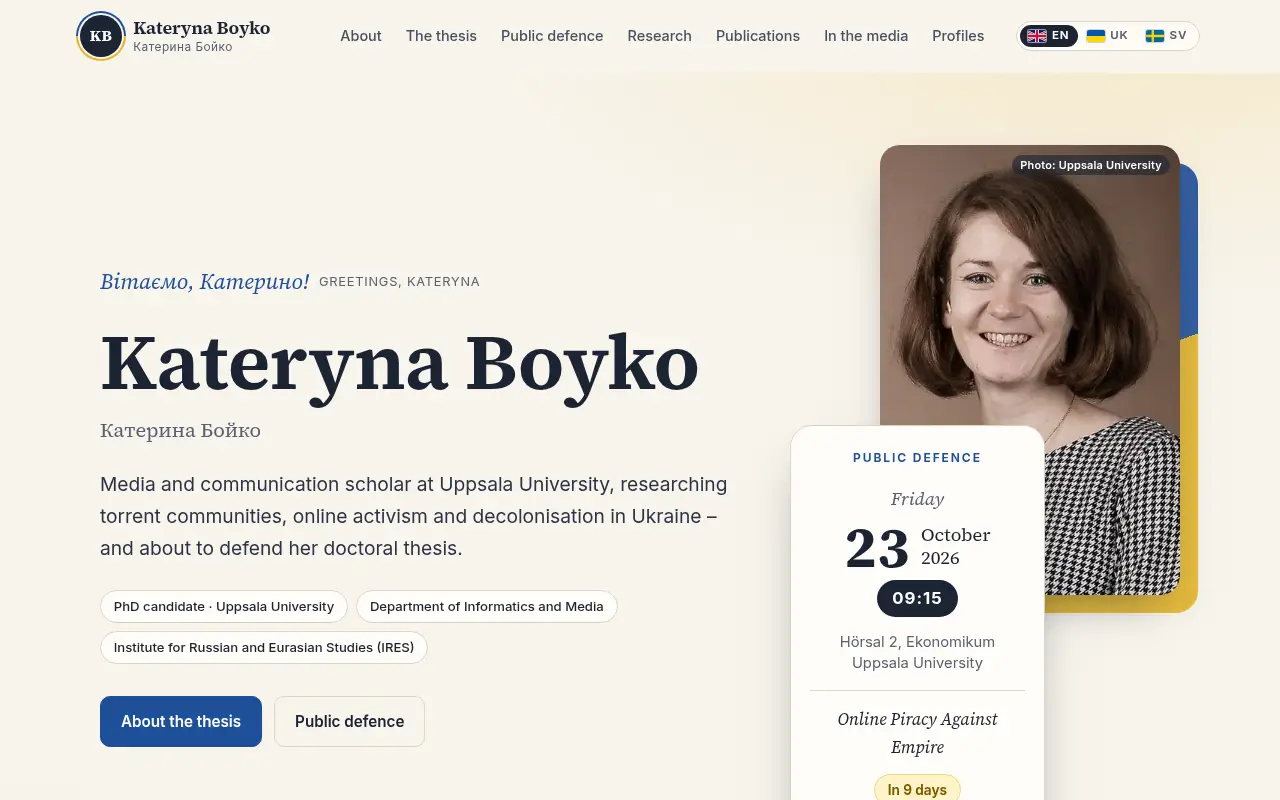Navigate to Research section
Image resolution: width=1280 pixels, height=800 pixels.
point(660,36)
